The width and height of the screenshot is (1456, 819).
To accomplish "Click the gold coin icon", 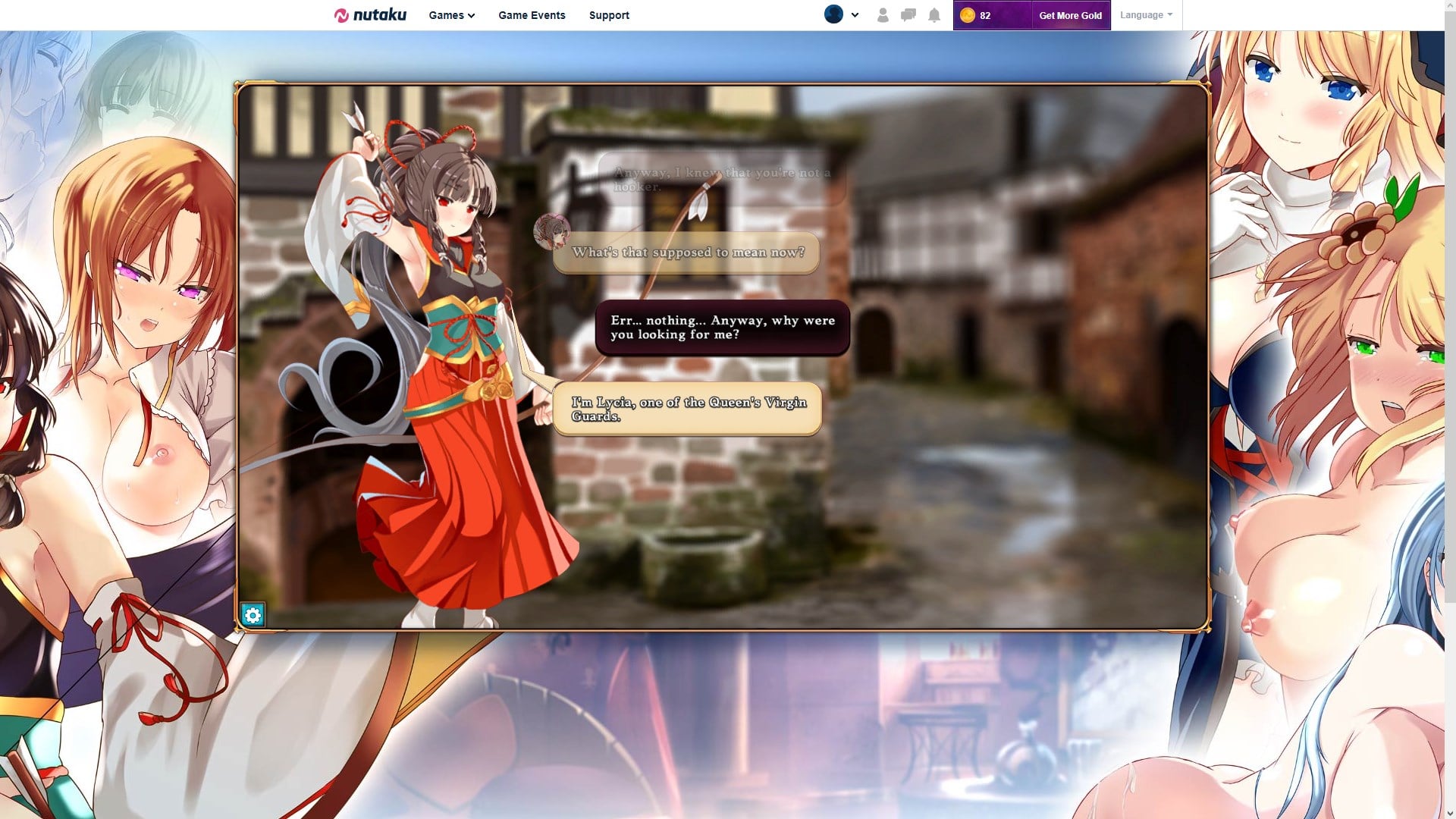I will [967, 15].
